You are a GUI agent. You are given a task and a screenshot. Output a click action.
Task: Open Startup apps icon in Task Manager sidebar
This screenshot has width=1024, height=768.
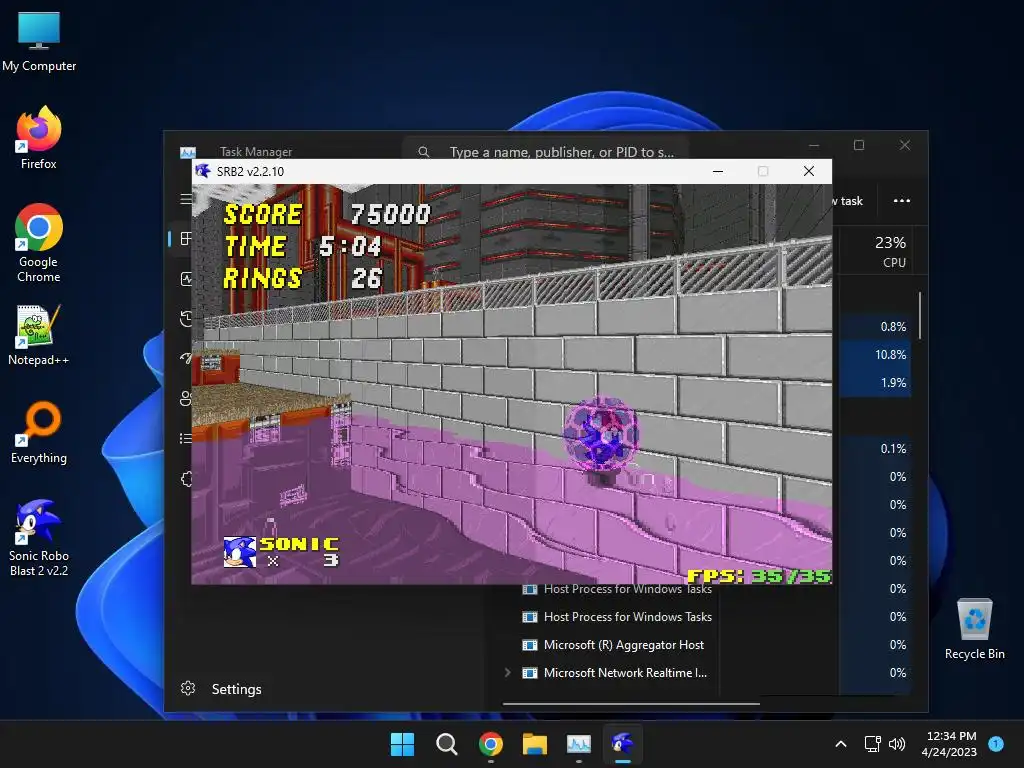(x=186, y=358)
